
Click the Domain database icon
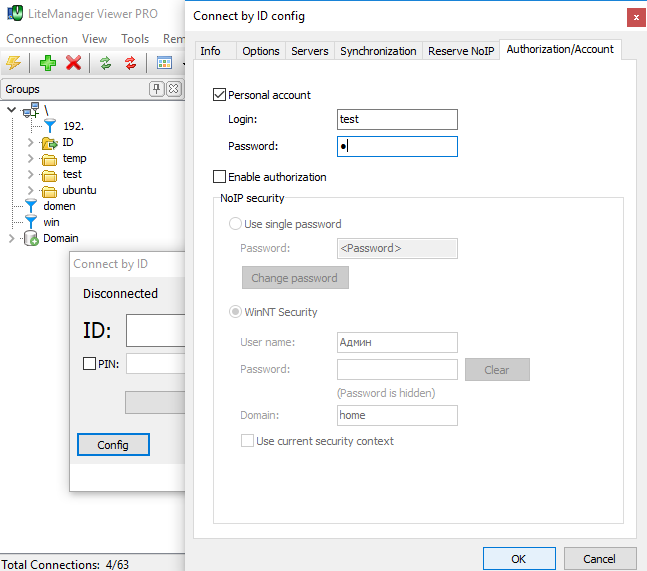click(x=31, y=238)
